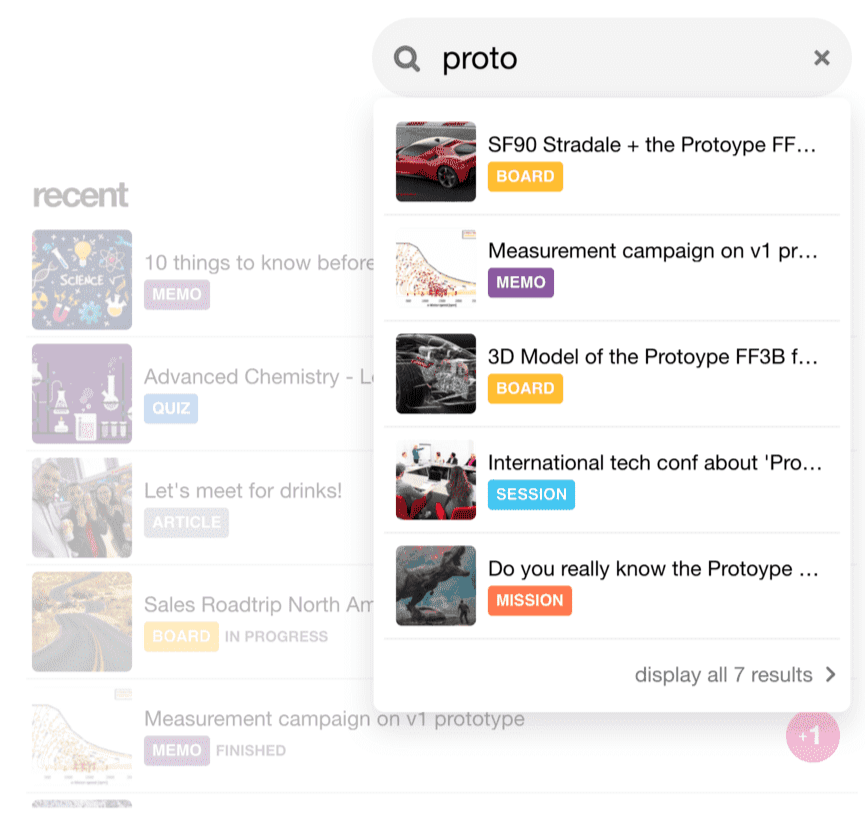
Task: Click 'display all 7 results' link
Action: click(723, 675)
